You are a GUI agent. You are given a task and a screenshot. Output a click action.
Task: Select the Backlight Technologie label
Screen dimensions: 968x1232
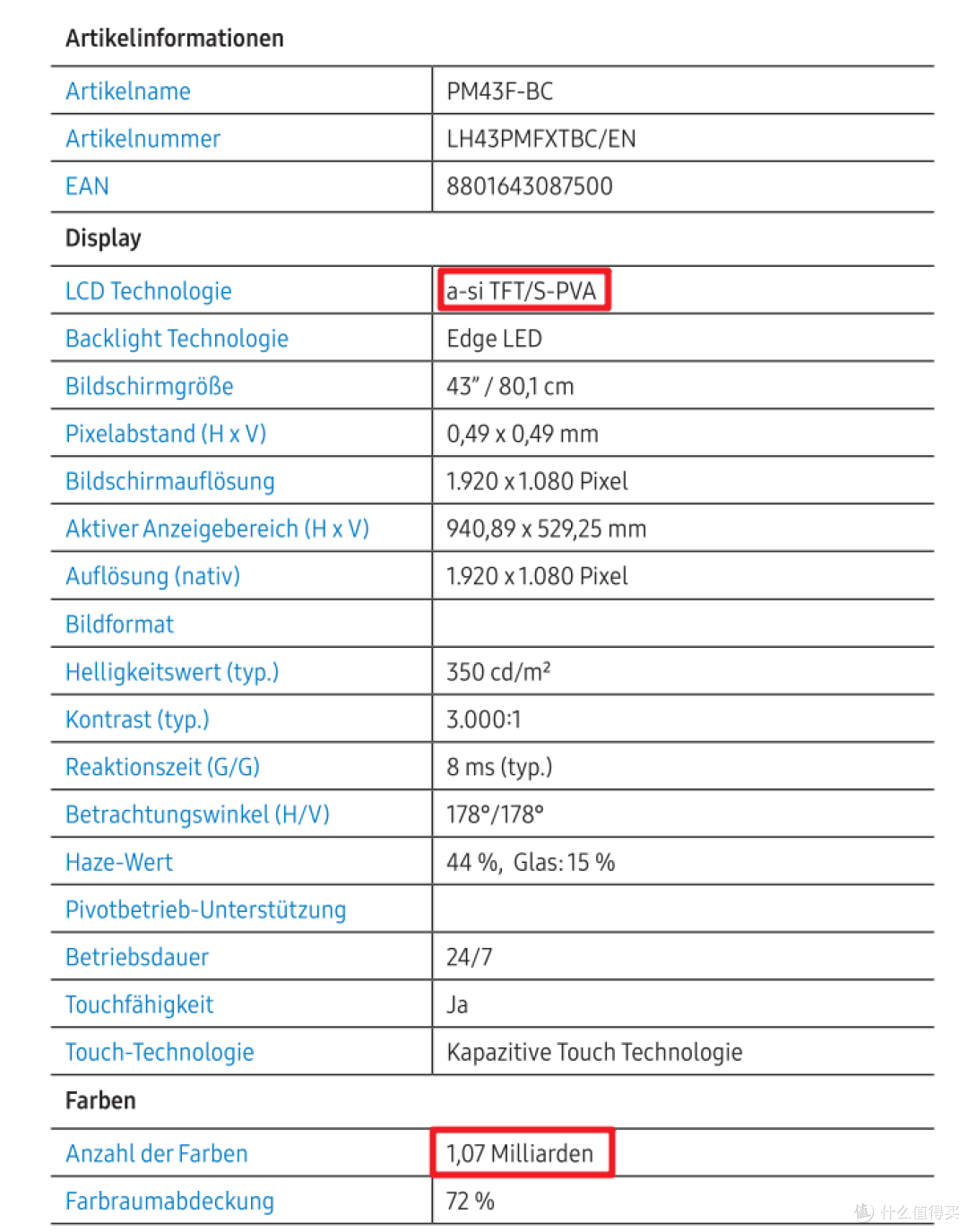point(177,339)
